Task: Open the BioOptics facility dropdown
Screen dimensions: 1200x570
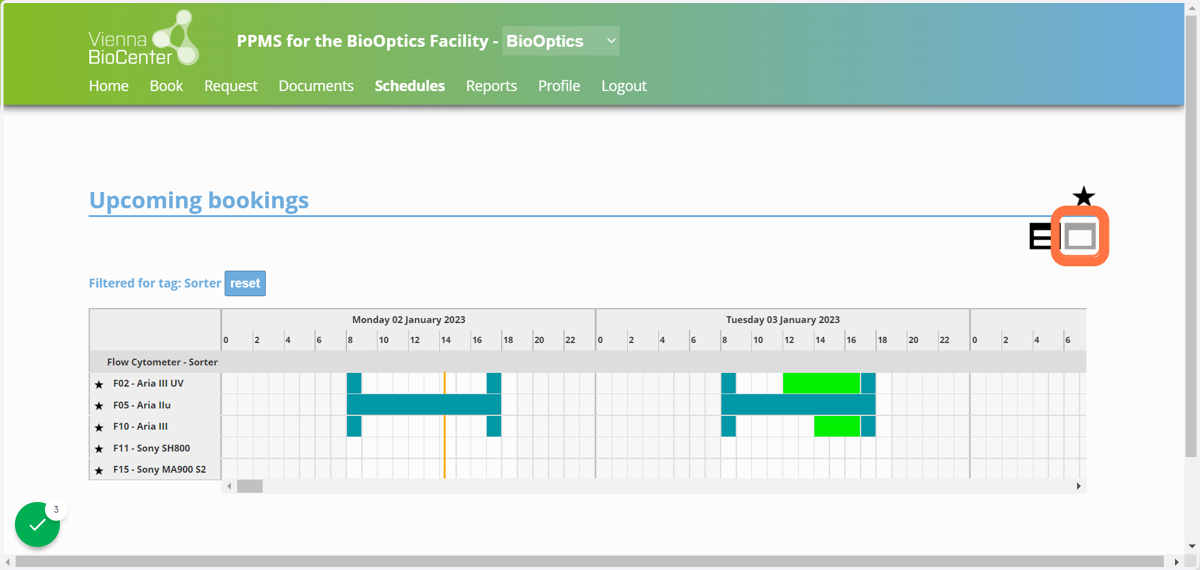Action: (561, 41)
